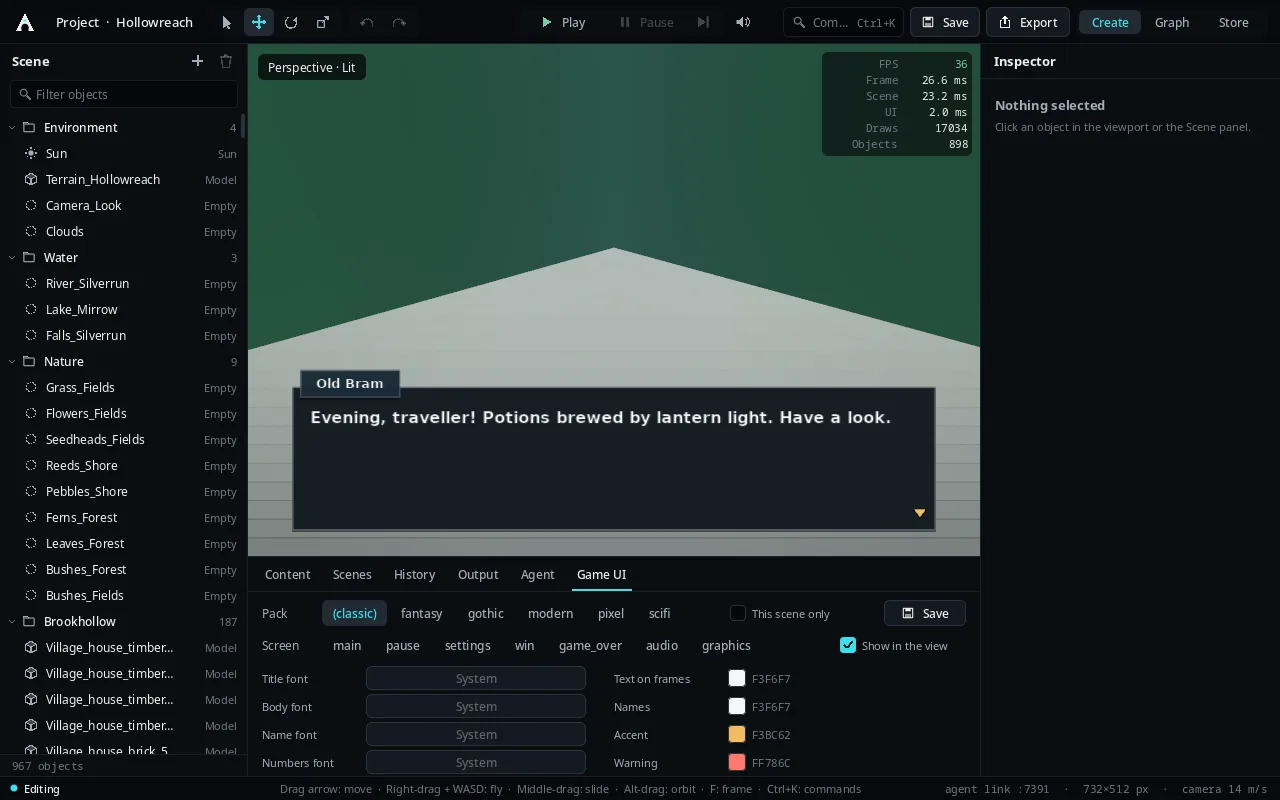Click the Filter objects search field
Screen dimensions: 1280x800
124,94
